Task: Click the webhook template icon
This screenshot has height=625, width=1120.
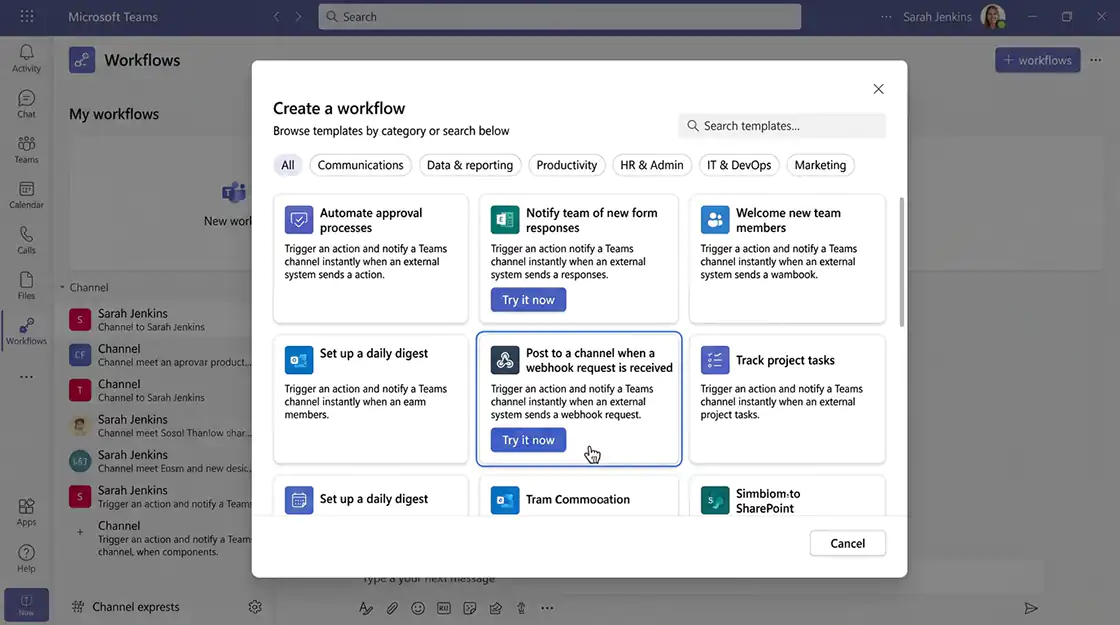Action: [x=505, y=360]
